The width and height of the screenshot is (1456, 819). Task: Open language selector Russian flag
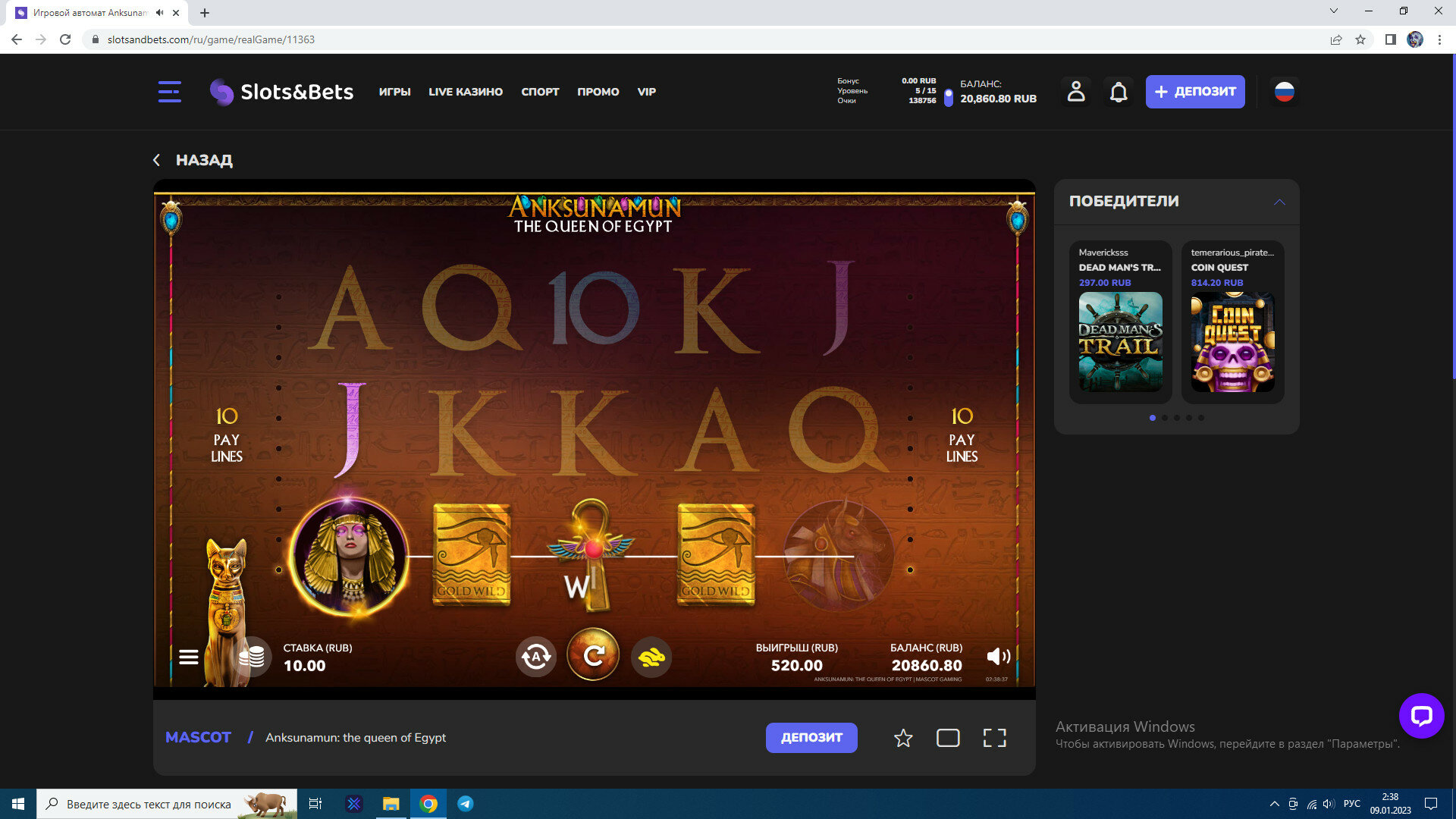coord(1284,92)
